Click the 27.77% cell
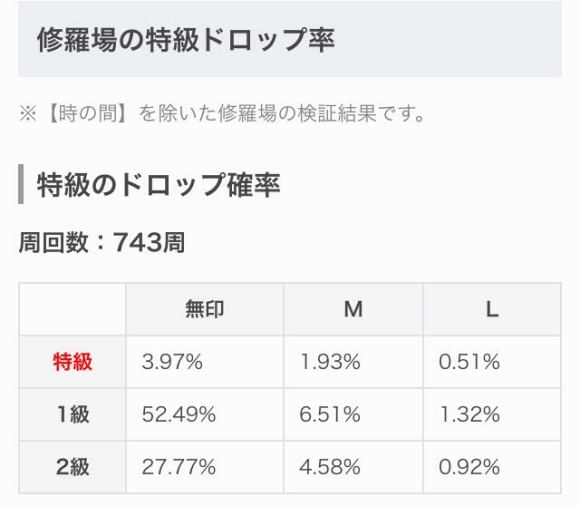 point(205,467)
